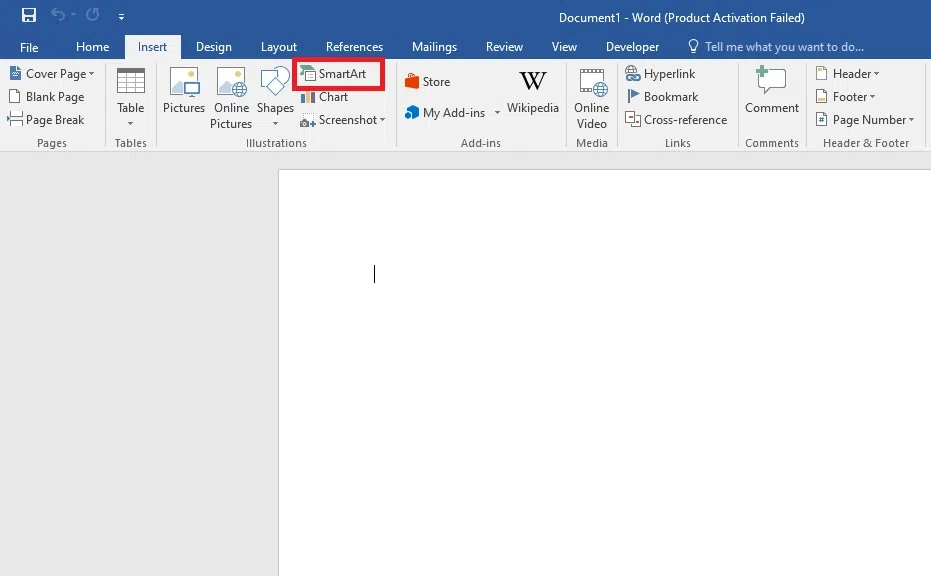Image resolution: width=931 pixels, height=576 pixels.
Task: Click the Redo/Repeat icon
Action: (x=93, y=15)
